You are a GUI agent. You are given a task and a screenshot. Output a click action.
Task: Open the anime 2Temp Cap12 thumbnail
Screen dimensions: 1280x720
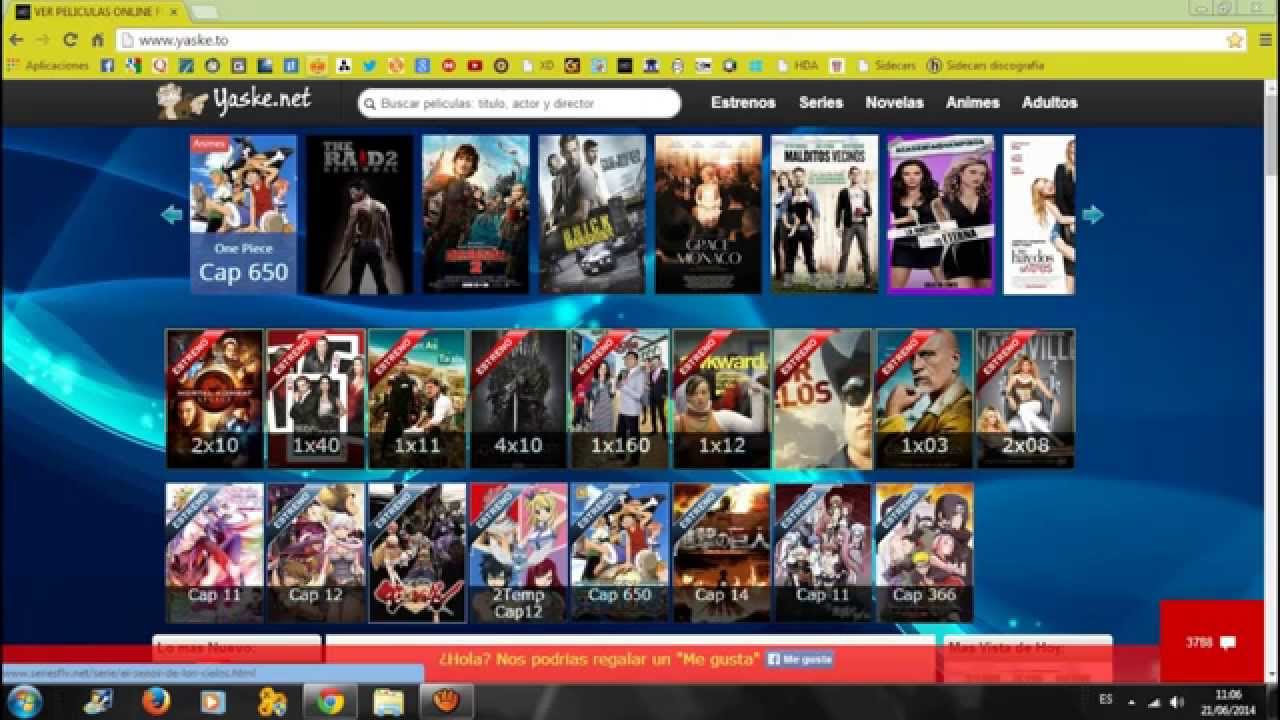click(519, 553)
